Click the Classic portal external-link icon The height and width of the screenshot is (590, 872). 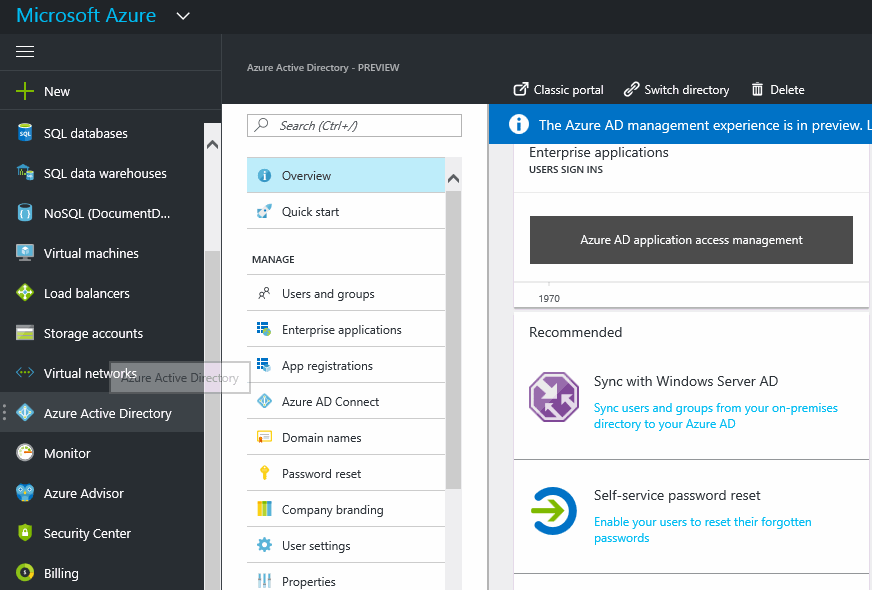(x=521, y=89)
